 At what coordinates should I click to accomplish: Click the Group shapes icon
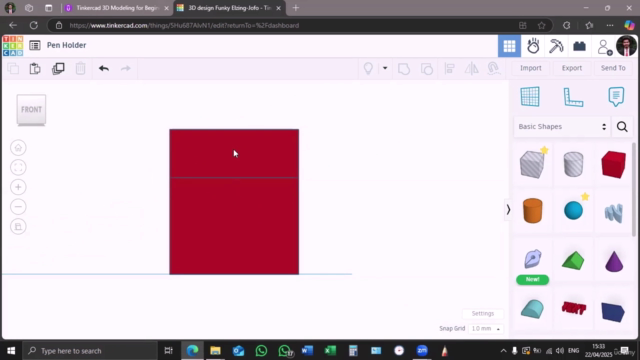click(x=404, y=69)
